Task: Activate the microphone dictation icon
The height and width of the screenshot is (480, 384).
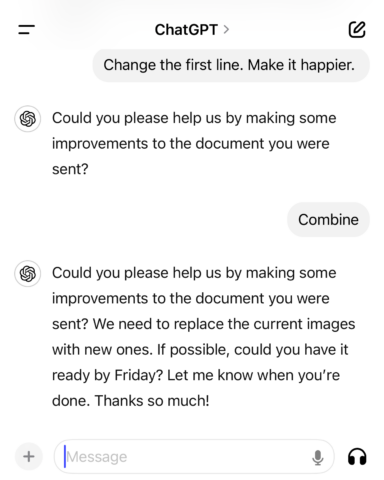Action: tap(318, 457)
